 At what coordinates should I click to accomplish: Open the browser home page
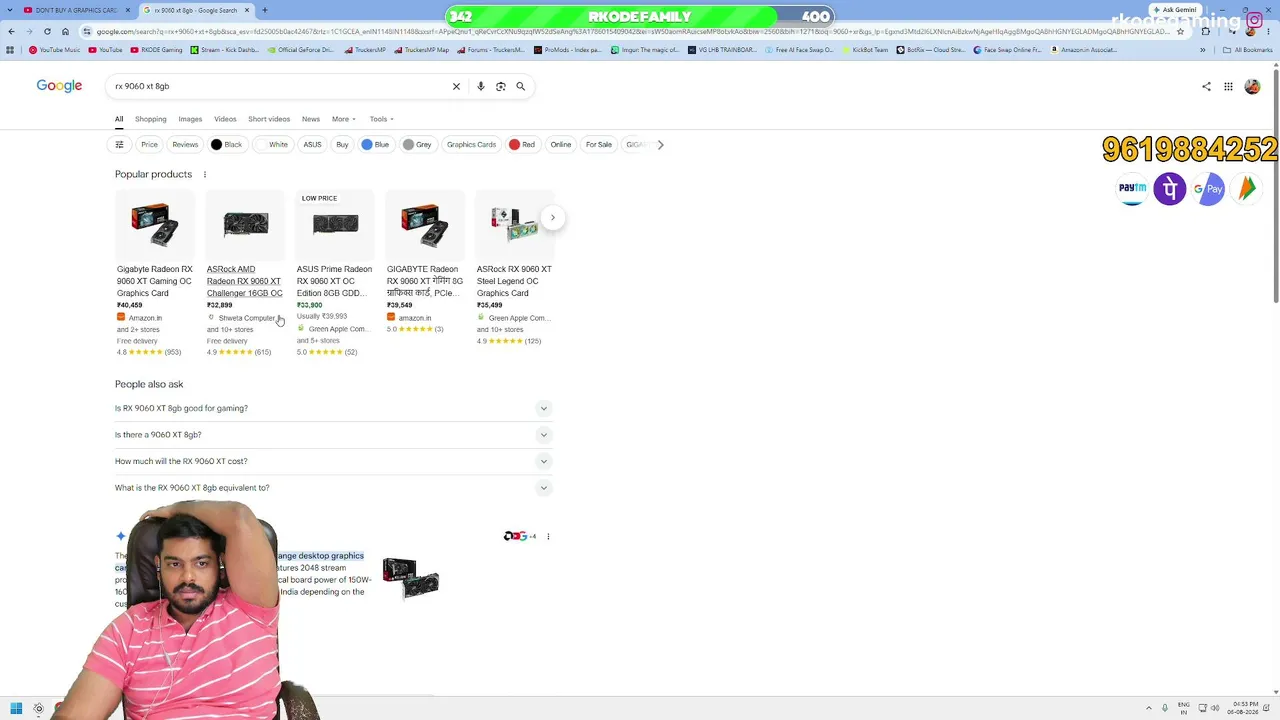[65, 31]
